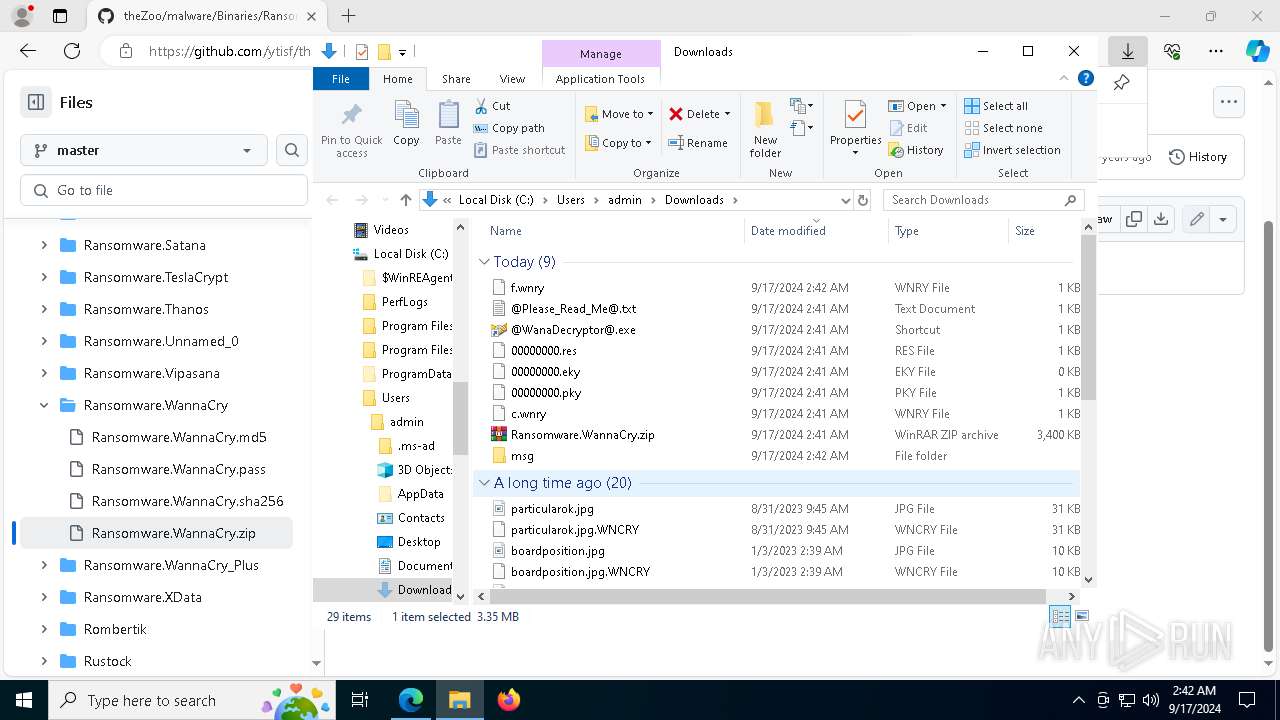The width and height of the screenshot is (1280, 720).
Task: Click Copy path in ribbon
Action: [x=509, y=128]
